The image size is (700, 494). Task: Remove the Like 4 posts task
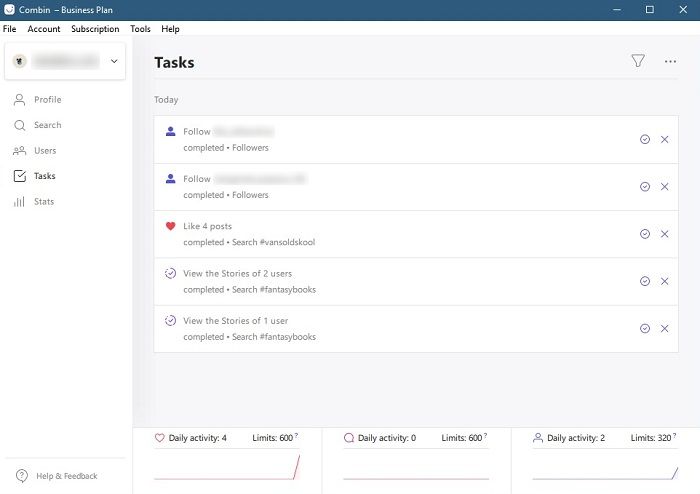click(x=664, y=234)
